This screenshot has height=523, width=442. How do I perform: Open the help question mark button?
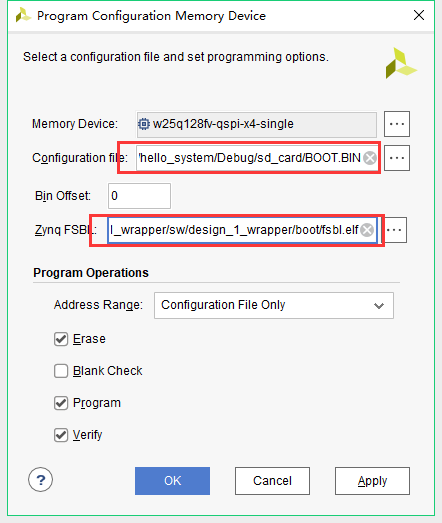click(40, 480)
